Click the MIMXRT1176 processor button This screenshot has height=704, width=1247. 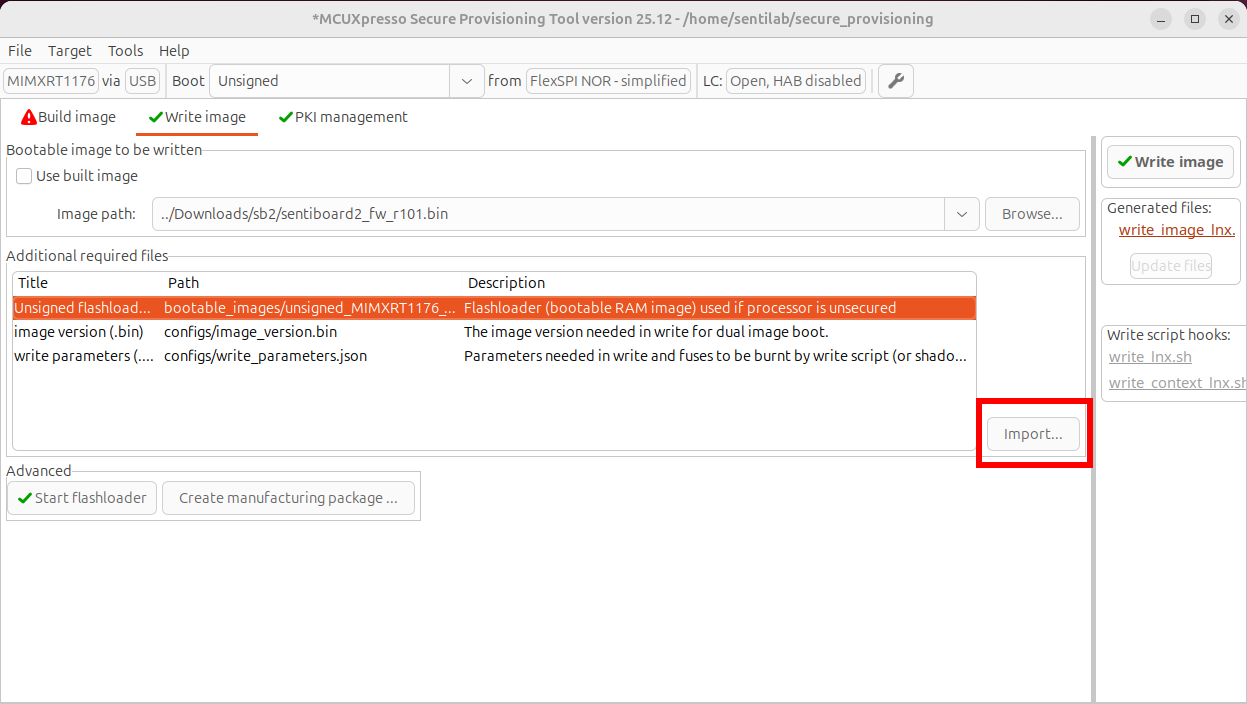point(51,81)
